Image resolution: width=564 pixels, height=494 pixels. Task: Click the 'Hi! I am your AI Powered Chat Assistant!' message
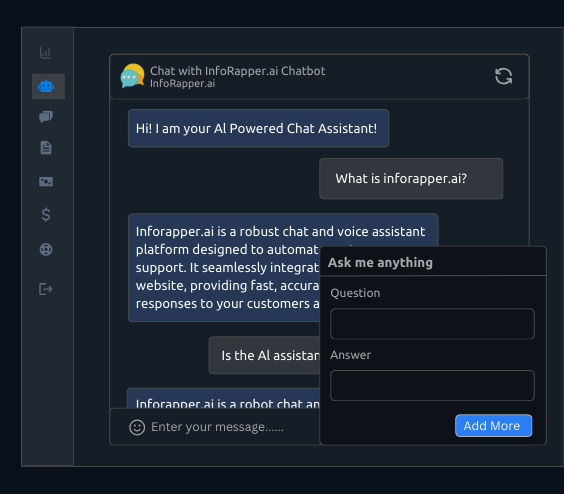258,128
